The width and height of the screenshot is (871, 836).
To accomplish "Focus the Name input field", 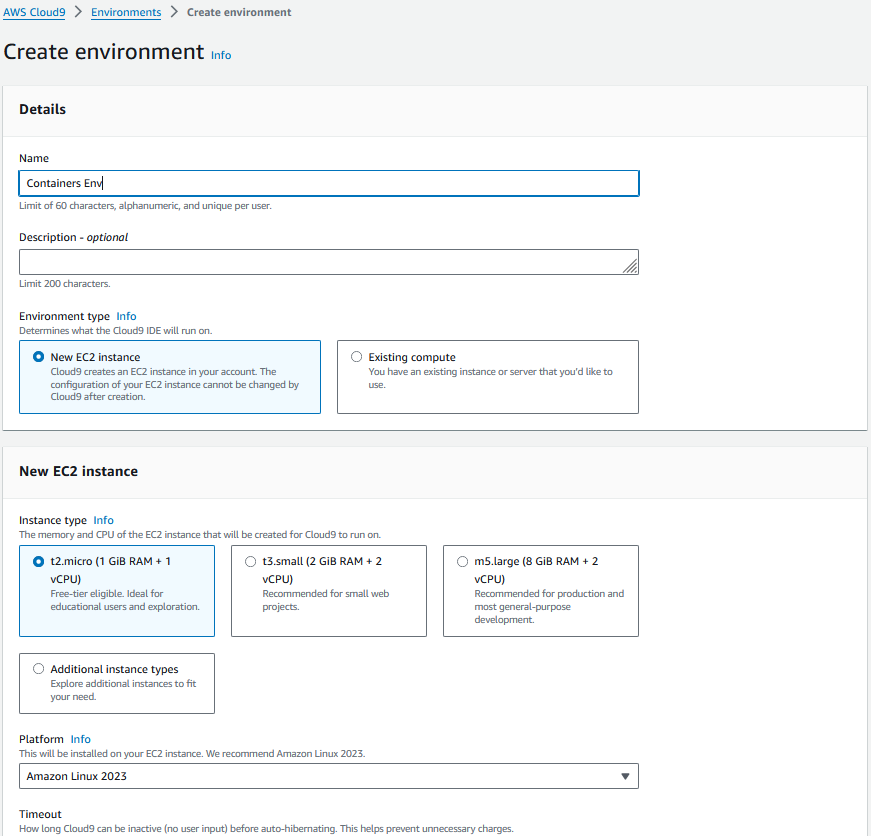I will click(x=329, y=183).
